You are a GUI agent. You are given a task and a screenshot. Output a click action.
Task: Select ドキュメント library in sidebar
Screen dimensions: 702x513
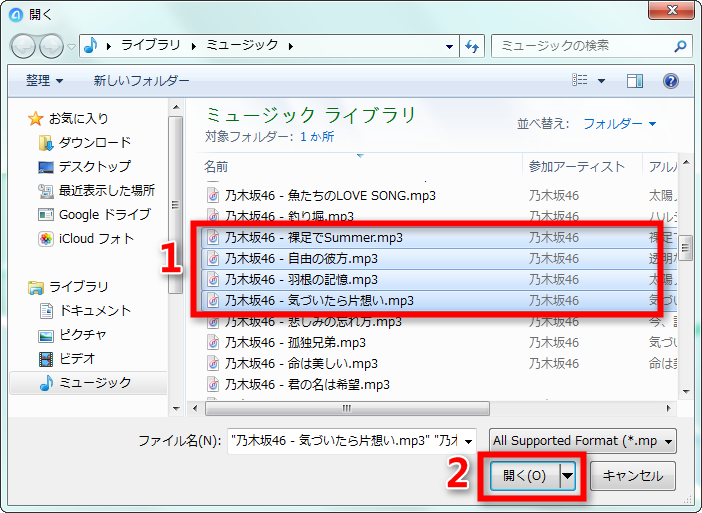[x=95, y=311]
